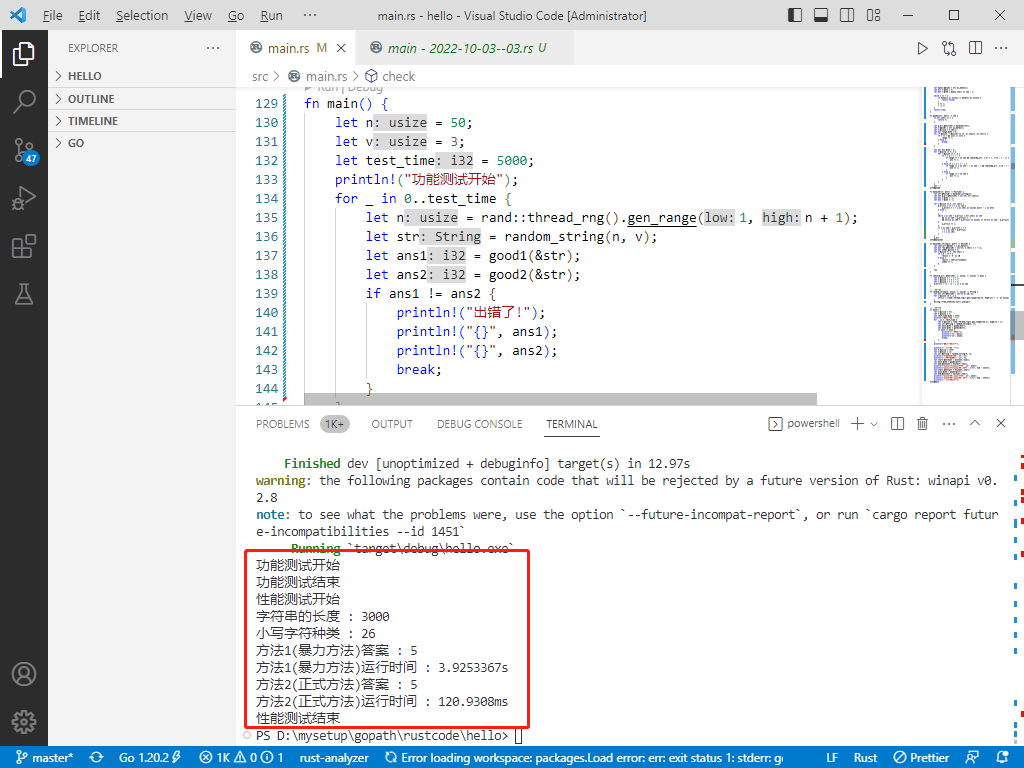This screenshot has width=1024, height=768.
Task: Open the terminal launch profile dropdown arrow
Action: pos(874,424)
